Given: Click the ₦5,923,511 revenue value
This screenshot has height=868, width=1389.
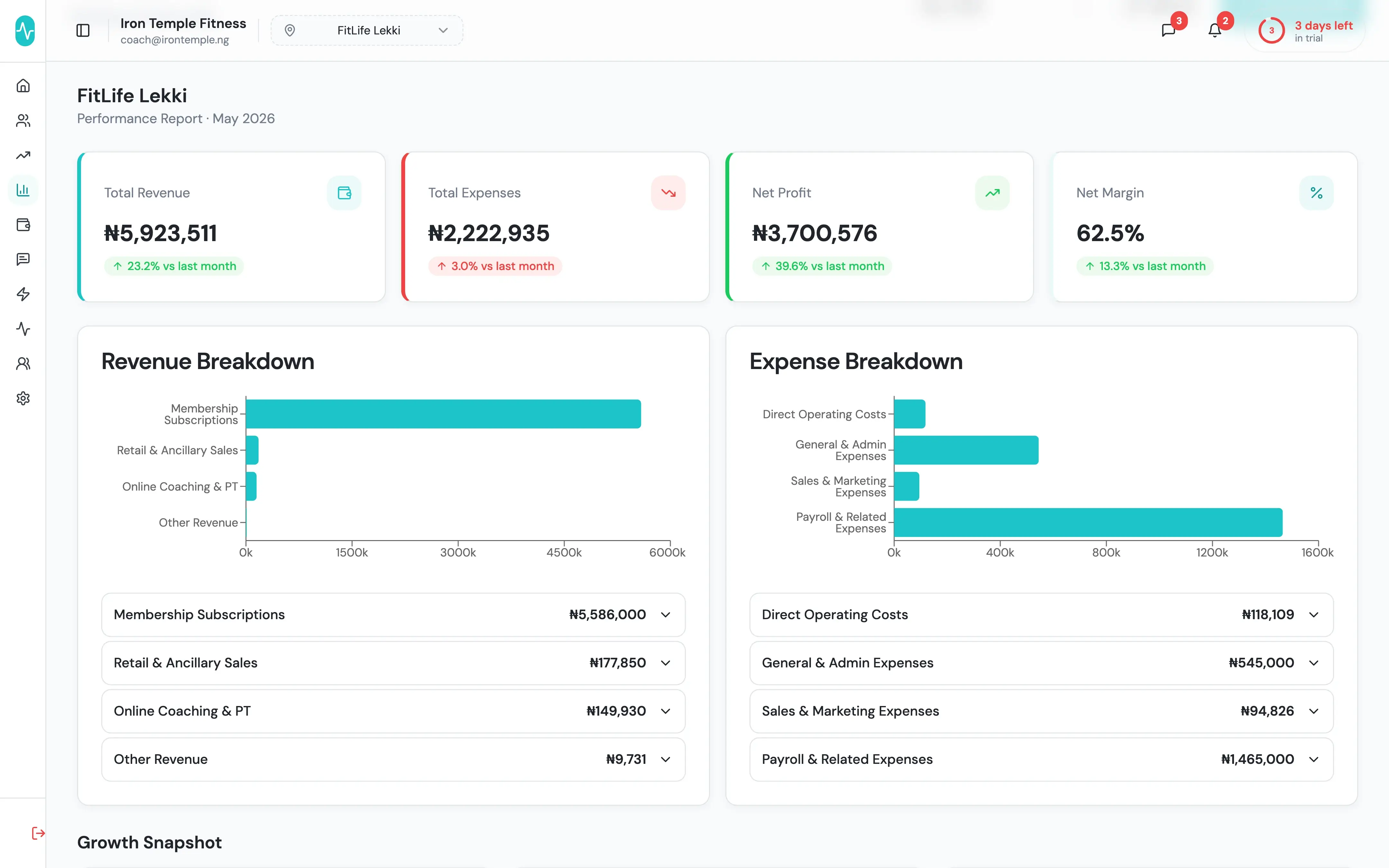Looking at the screenshot, I should coord(161,233).
